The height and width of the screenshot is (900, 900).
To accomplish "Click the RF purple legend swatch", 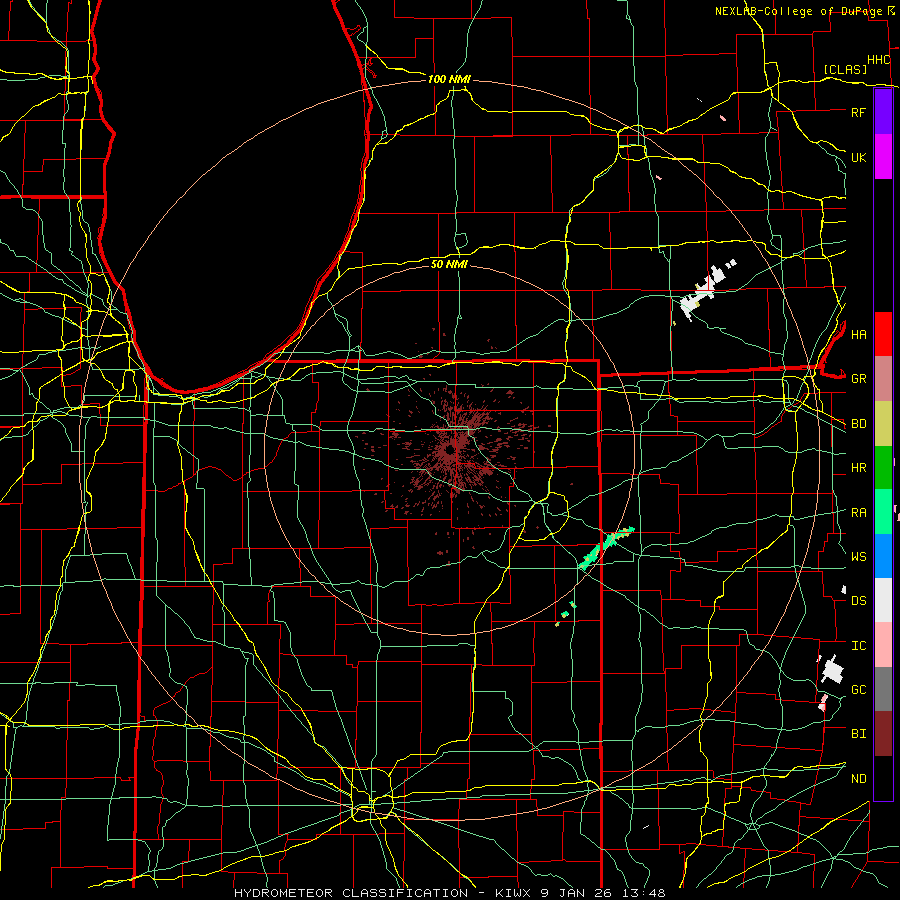I will click(x=883, y=112).
